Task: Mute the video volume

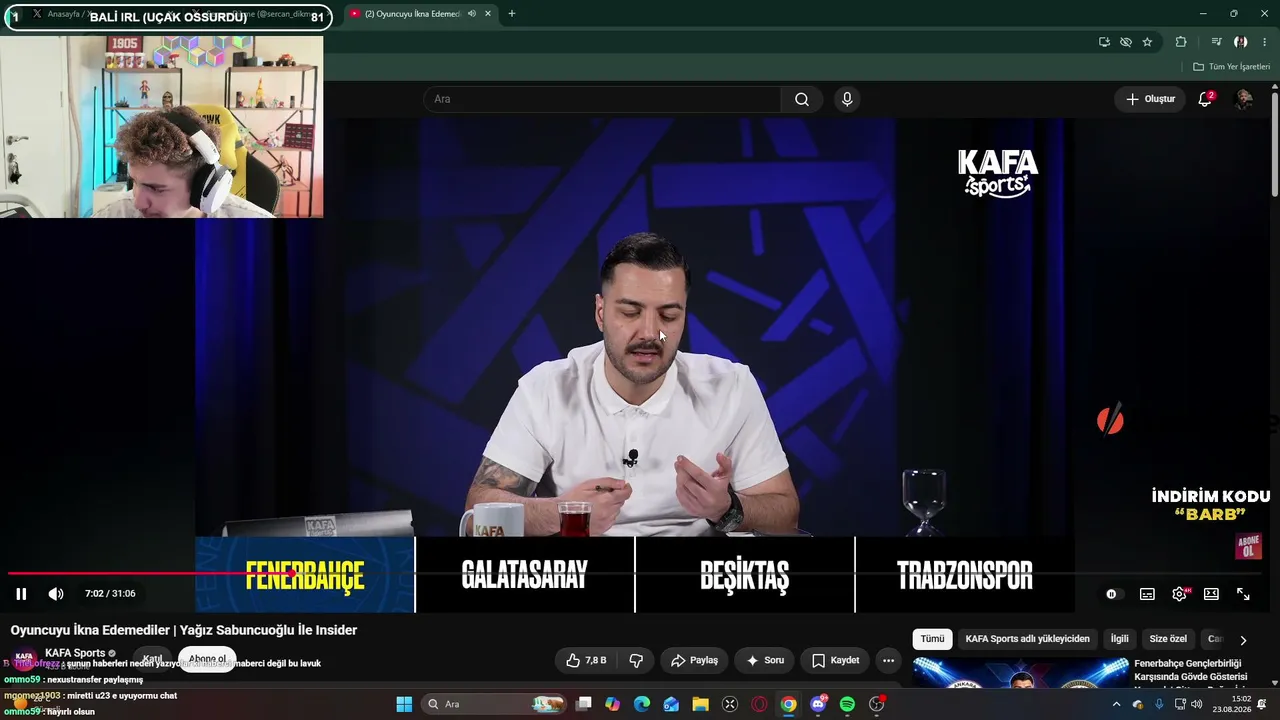Action: click(56, 594)
